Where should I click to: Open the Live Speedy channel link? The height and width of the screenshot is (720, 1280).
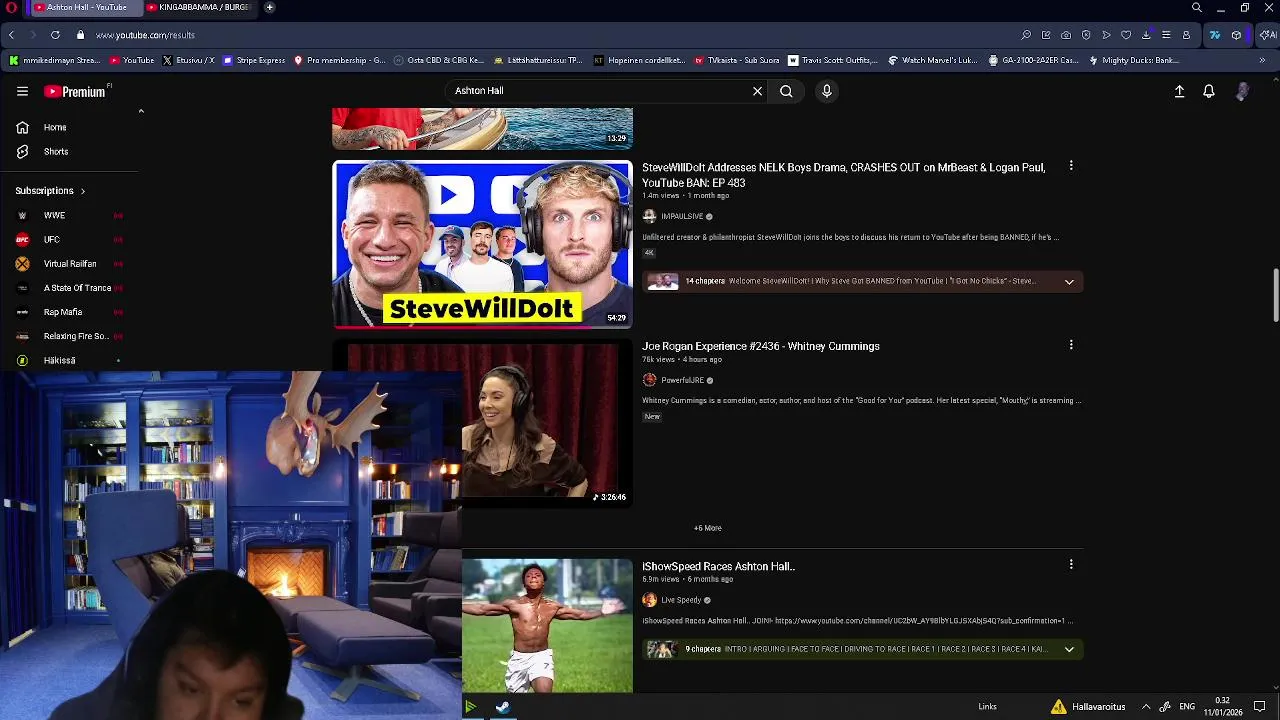681,600
